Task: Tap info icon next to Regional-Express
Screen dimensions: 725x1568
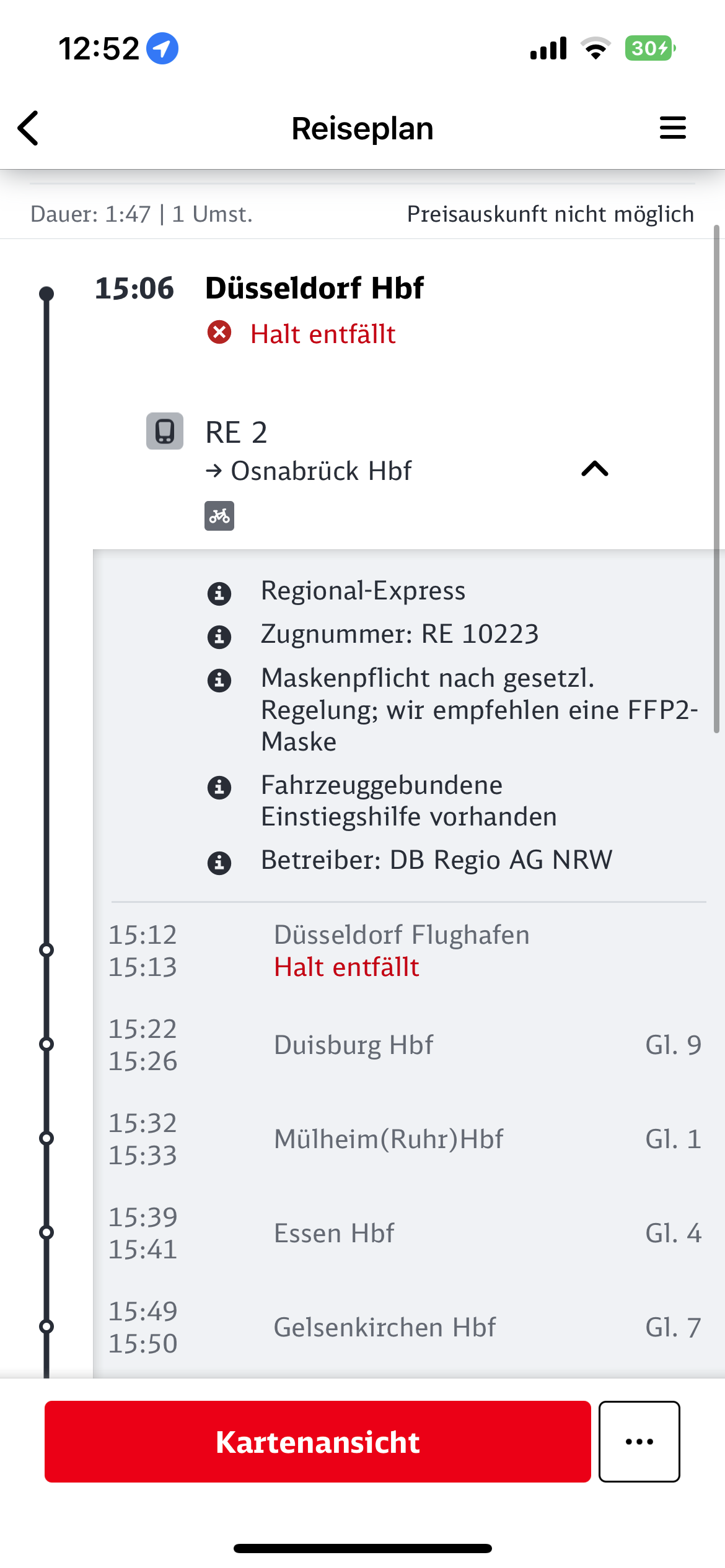Action: pos(219,593)
